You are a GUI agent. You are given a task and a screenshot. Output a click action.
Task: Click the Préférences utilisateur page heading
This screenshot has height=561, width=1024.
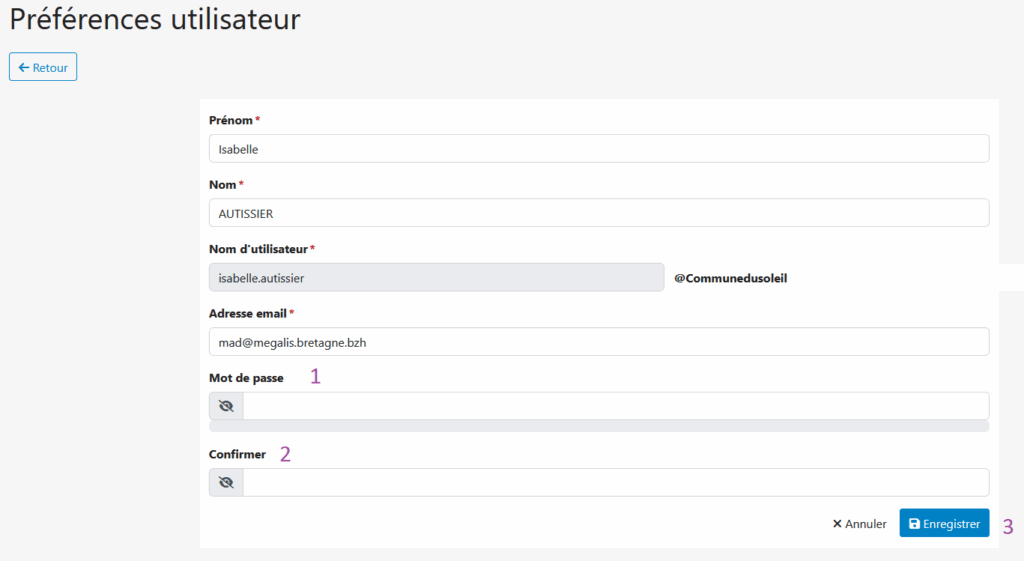tap(155, 19)
